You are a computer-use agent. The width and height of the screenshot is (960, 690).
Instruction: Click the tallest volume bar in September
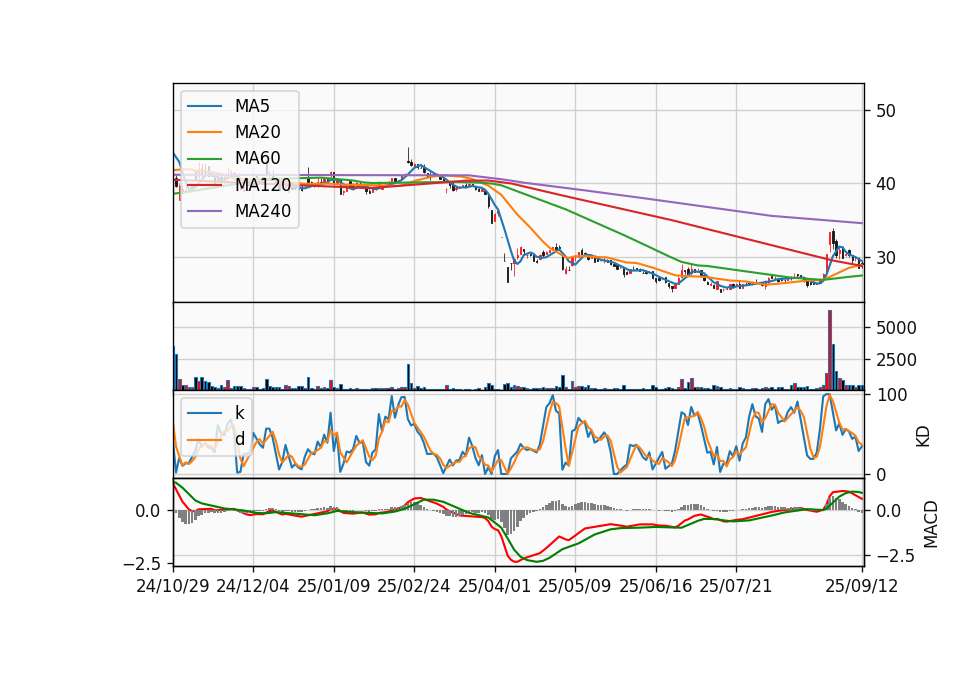[x=830, y=350]
